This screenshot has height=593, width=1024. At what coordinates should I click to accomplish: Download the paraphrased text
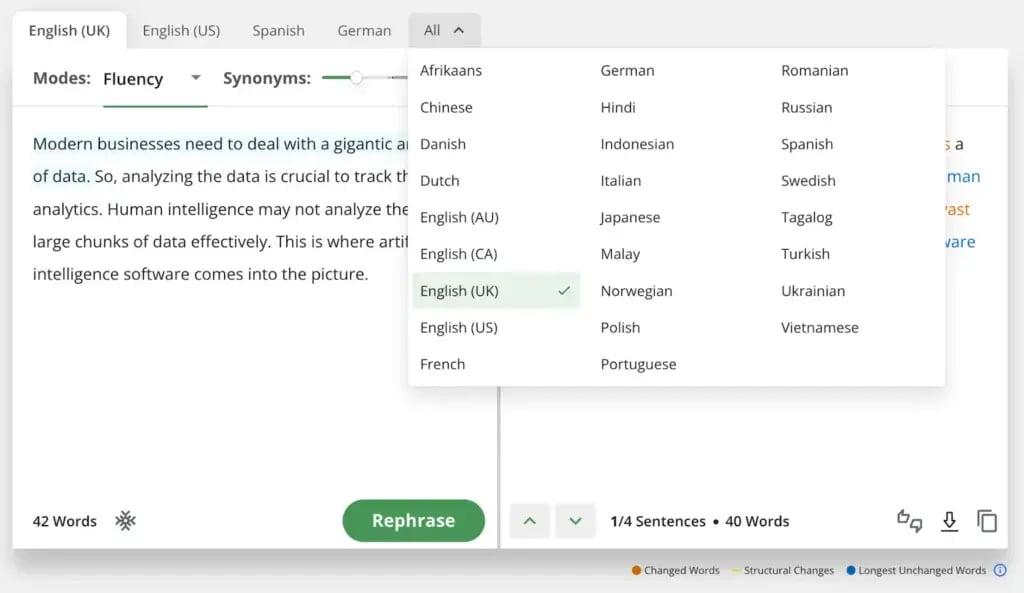tap(949, 520)
